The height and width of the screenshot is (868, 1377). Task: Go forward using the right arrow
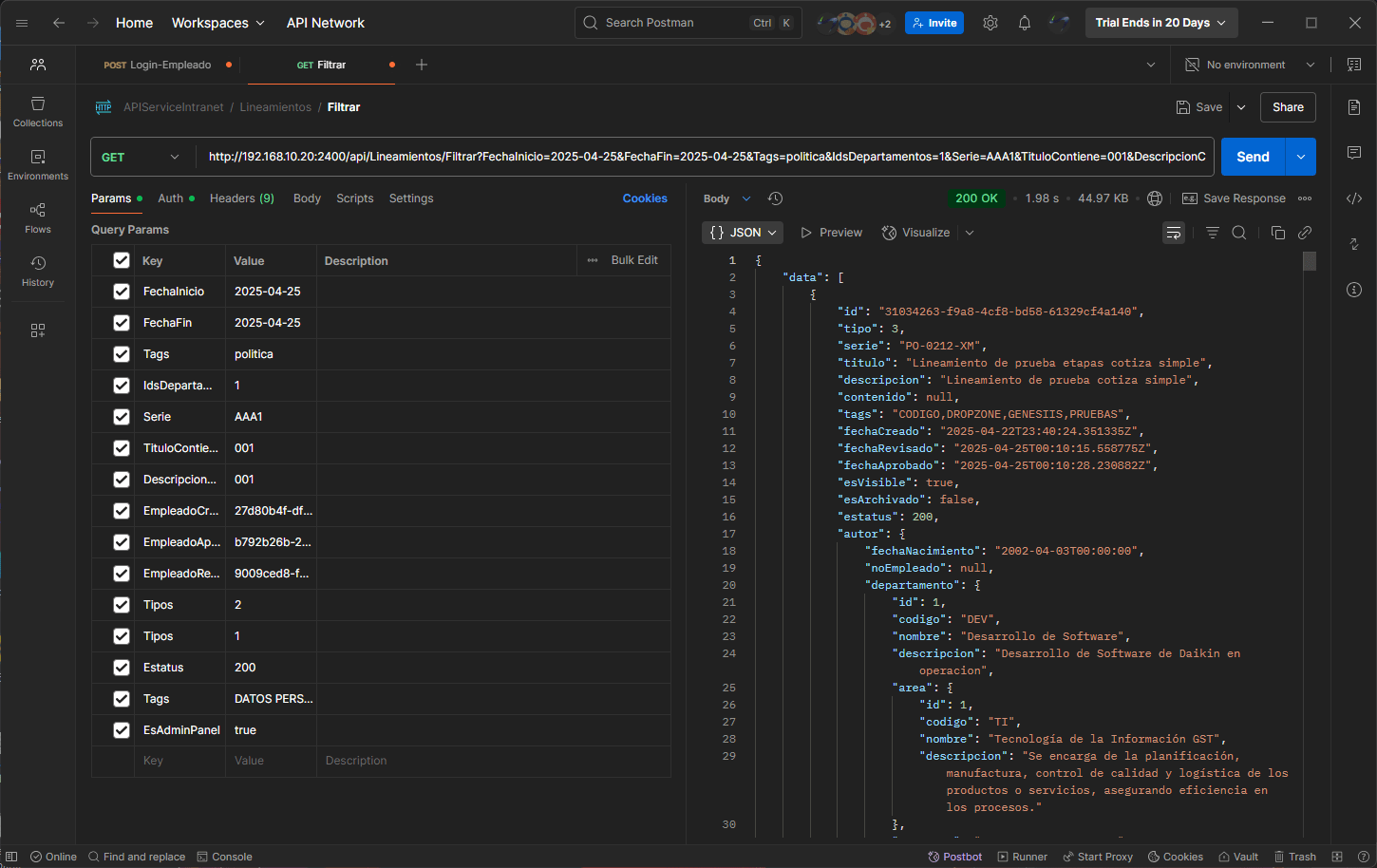click(x=93, y=23)
